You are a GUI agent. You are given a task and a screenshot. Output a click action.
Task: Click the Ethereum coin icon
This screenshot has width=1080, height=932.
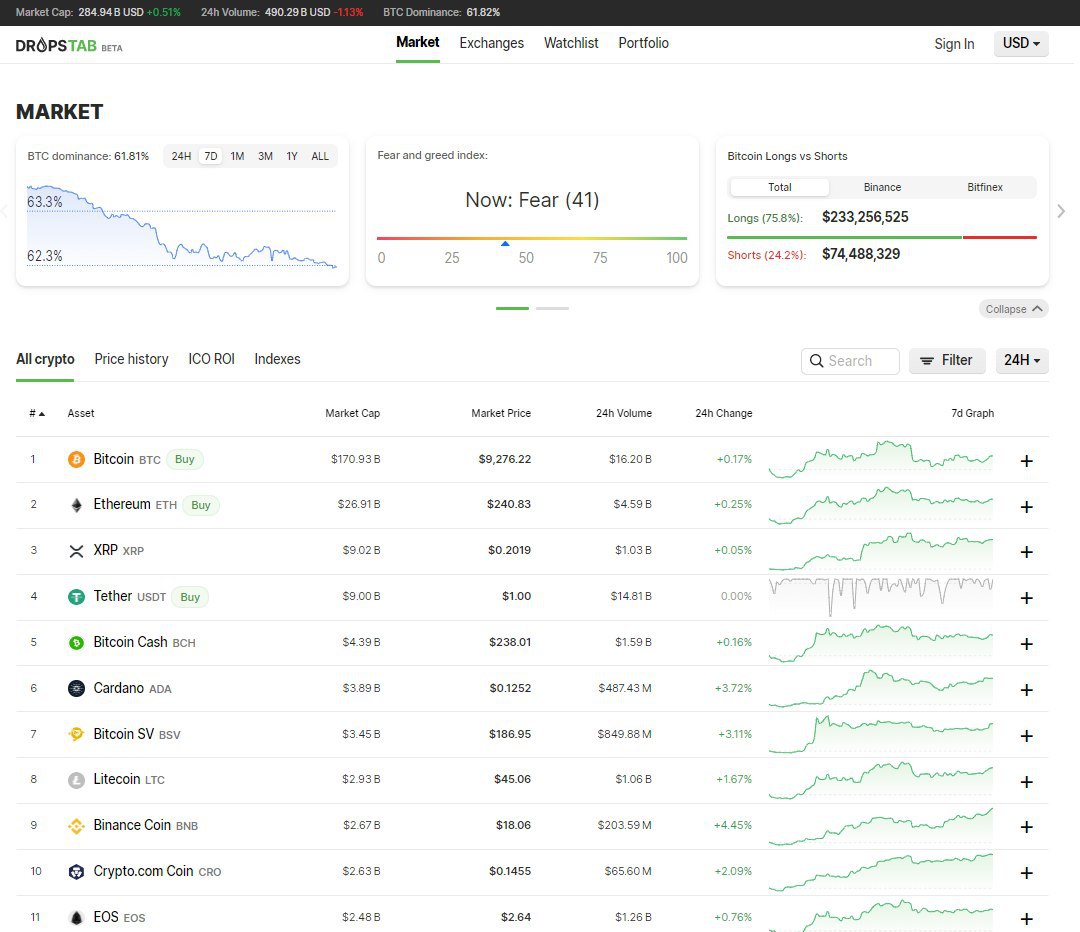point(76,505)
